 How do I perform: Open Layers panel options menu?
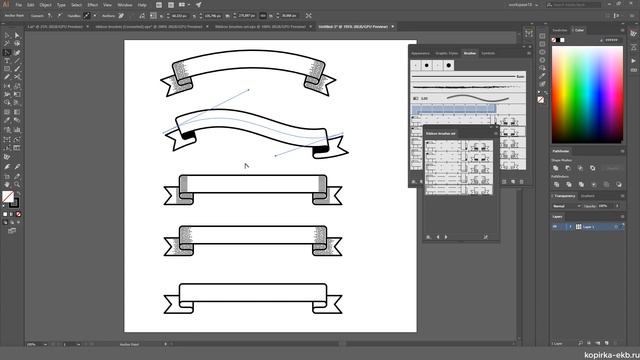pyautogui.click(x=622, y=217)
